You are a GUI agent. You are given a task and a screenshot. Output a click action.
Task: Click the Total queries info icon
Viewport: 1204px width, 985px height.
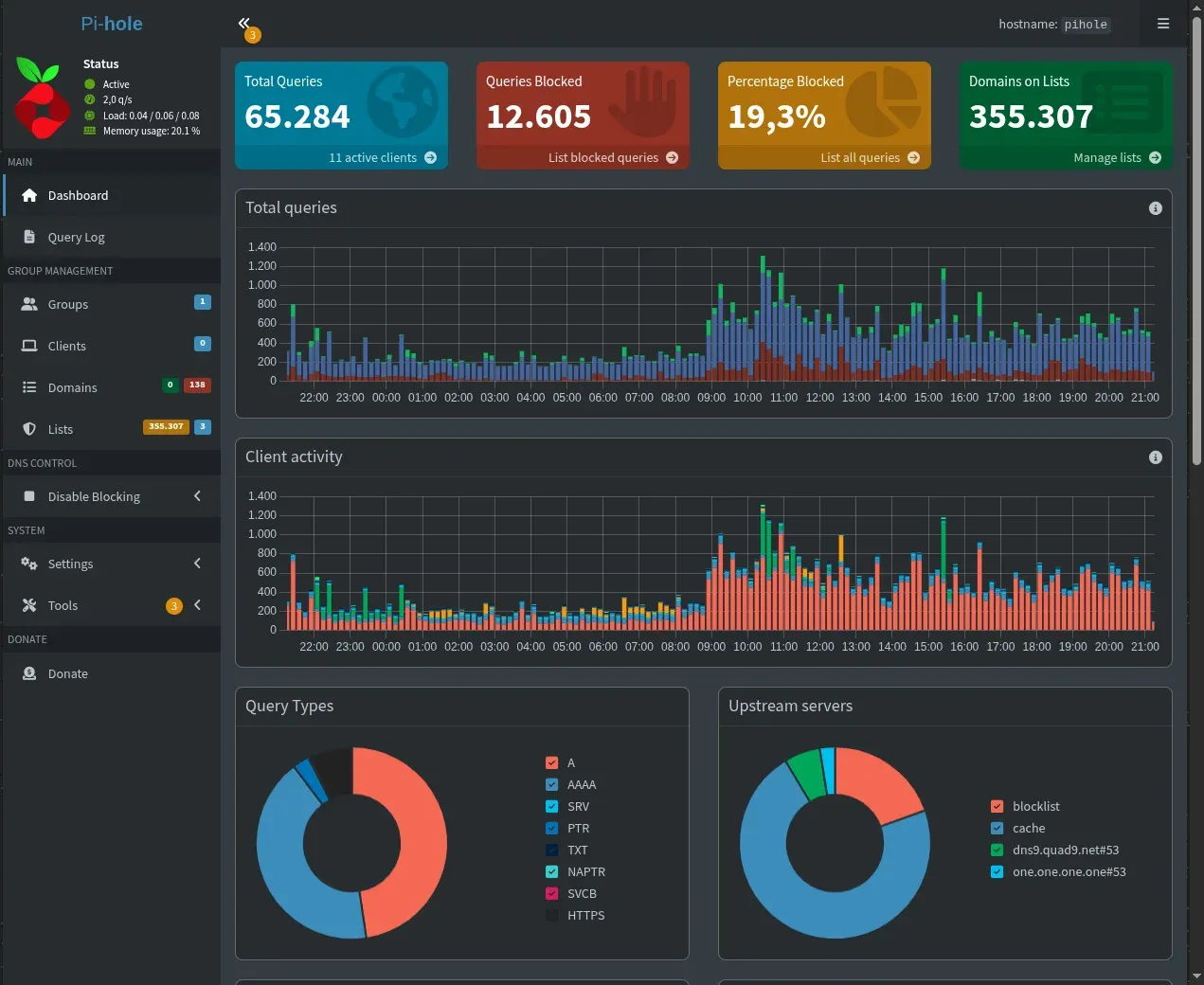pyautogui.click(x=1156, y=208)
